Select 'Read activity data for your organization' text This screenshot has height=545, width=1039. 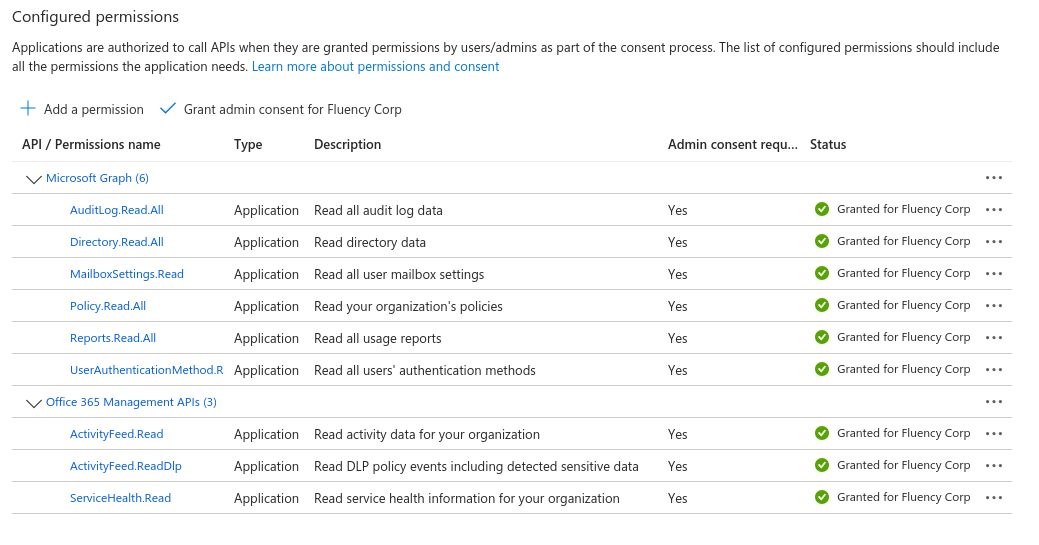[427, 434]
